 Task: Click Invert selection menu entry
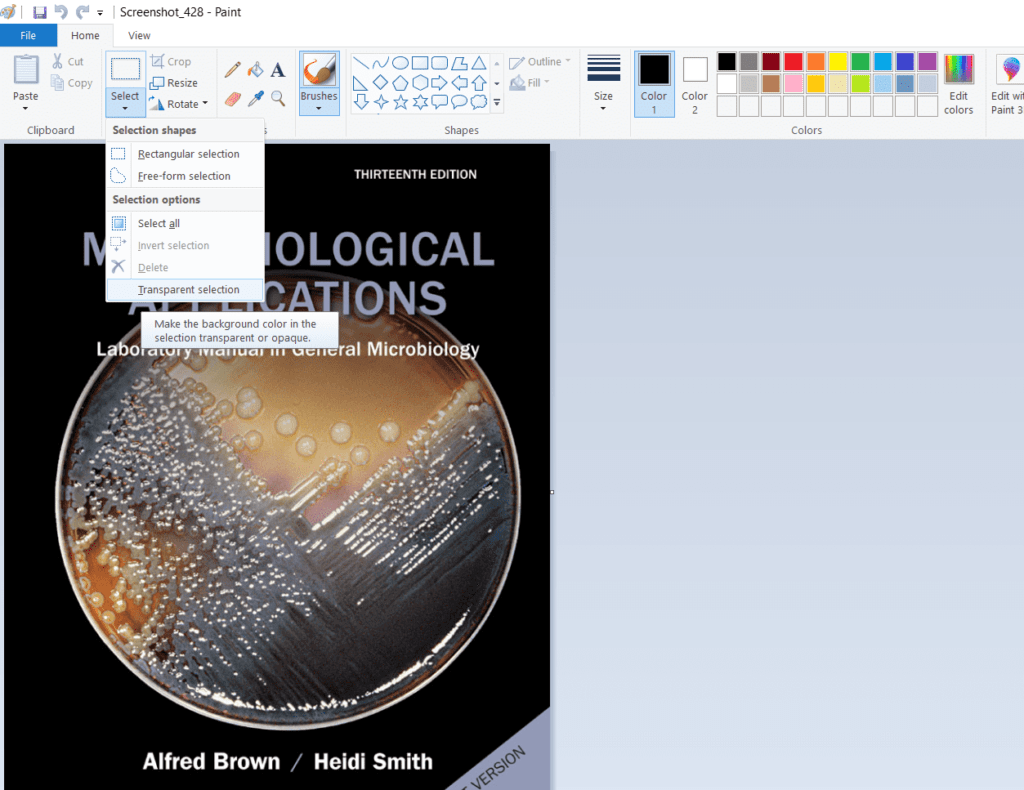[185, 245]
